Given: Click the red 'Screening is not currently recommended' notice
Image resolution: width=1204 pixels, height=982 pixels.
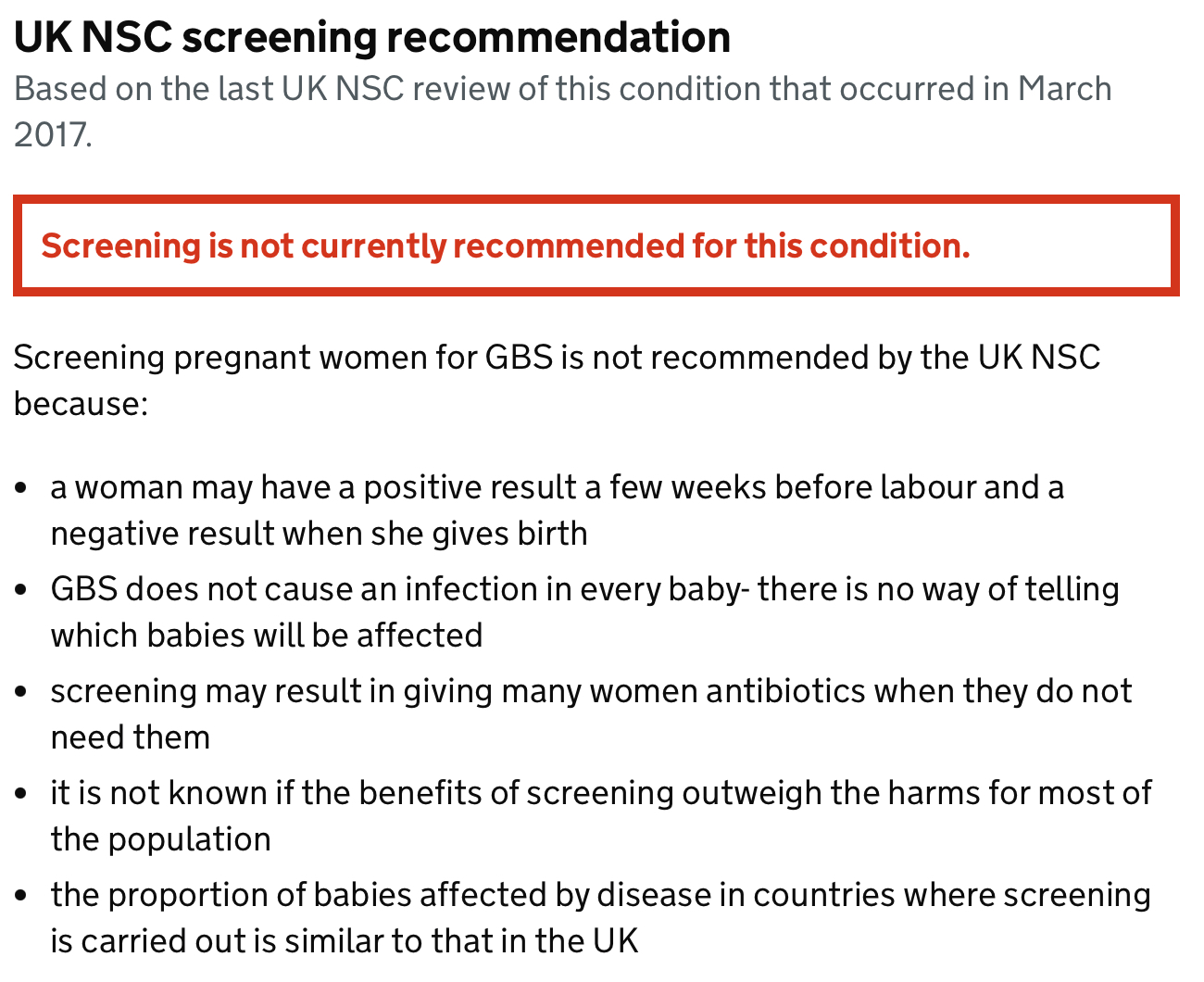Looking at the screenshot, I should pyautogui.click(x=506, y=246).
